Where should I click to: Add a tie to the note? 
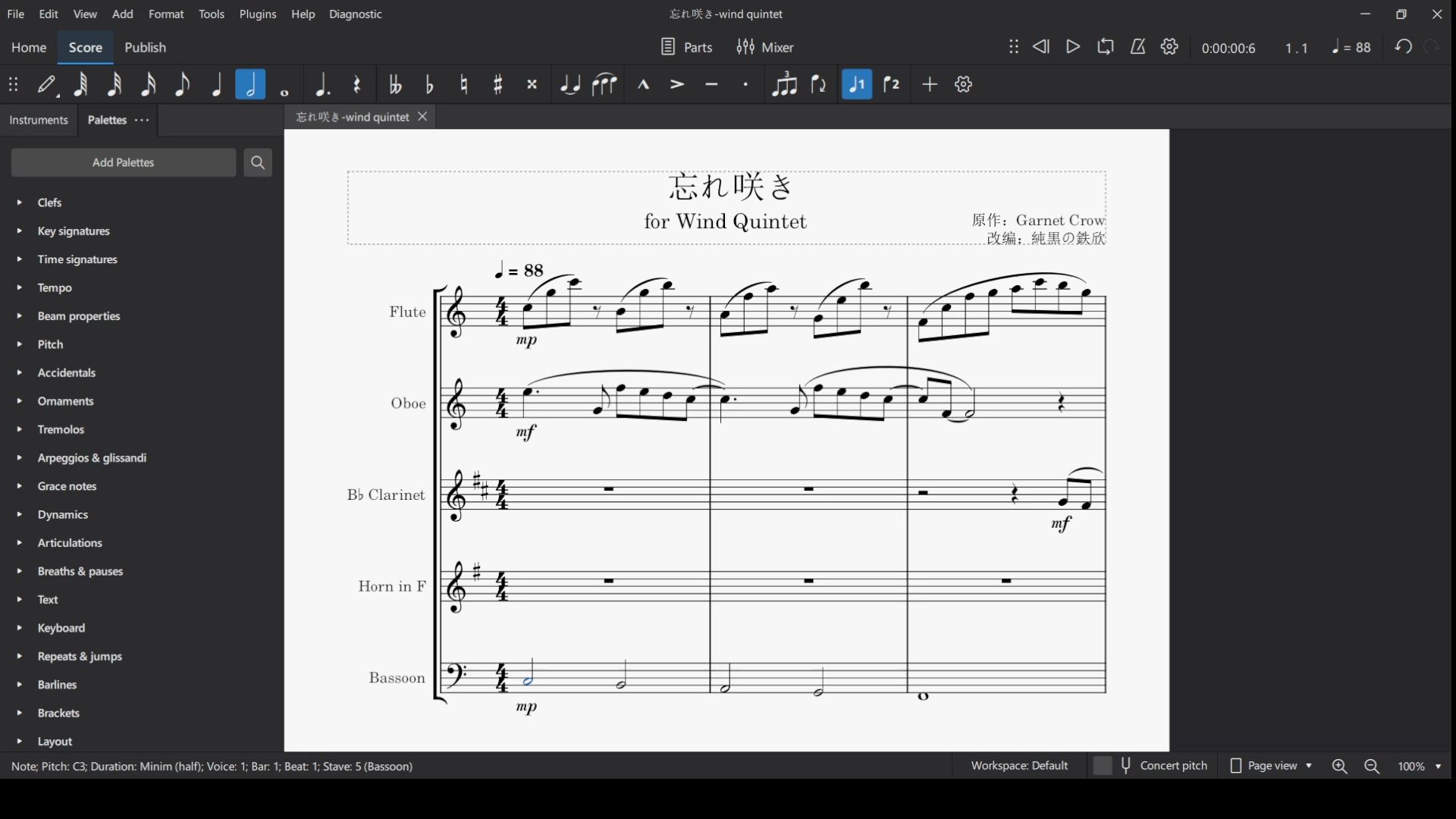[x=570, y=84]
